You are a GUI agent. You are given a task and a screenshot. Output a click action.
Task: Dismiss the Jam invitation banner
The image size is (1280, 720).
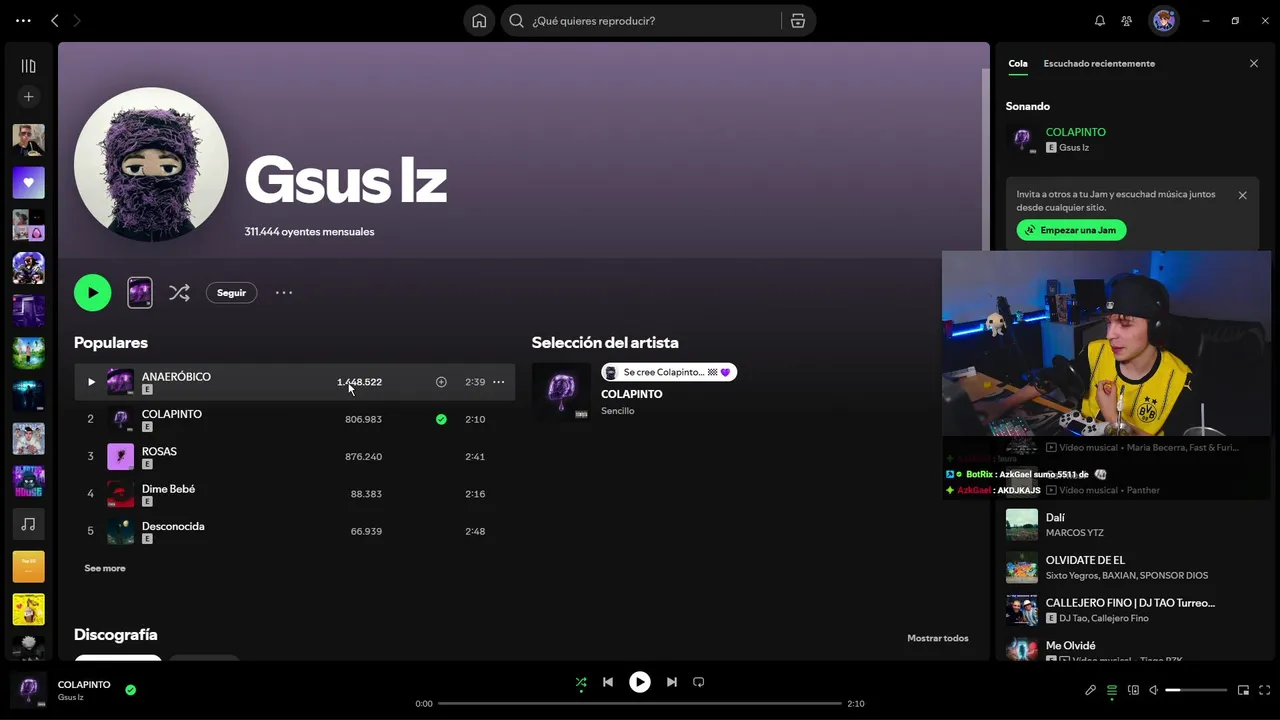[1242, 195]
